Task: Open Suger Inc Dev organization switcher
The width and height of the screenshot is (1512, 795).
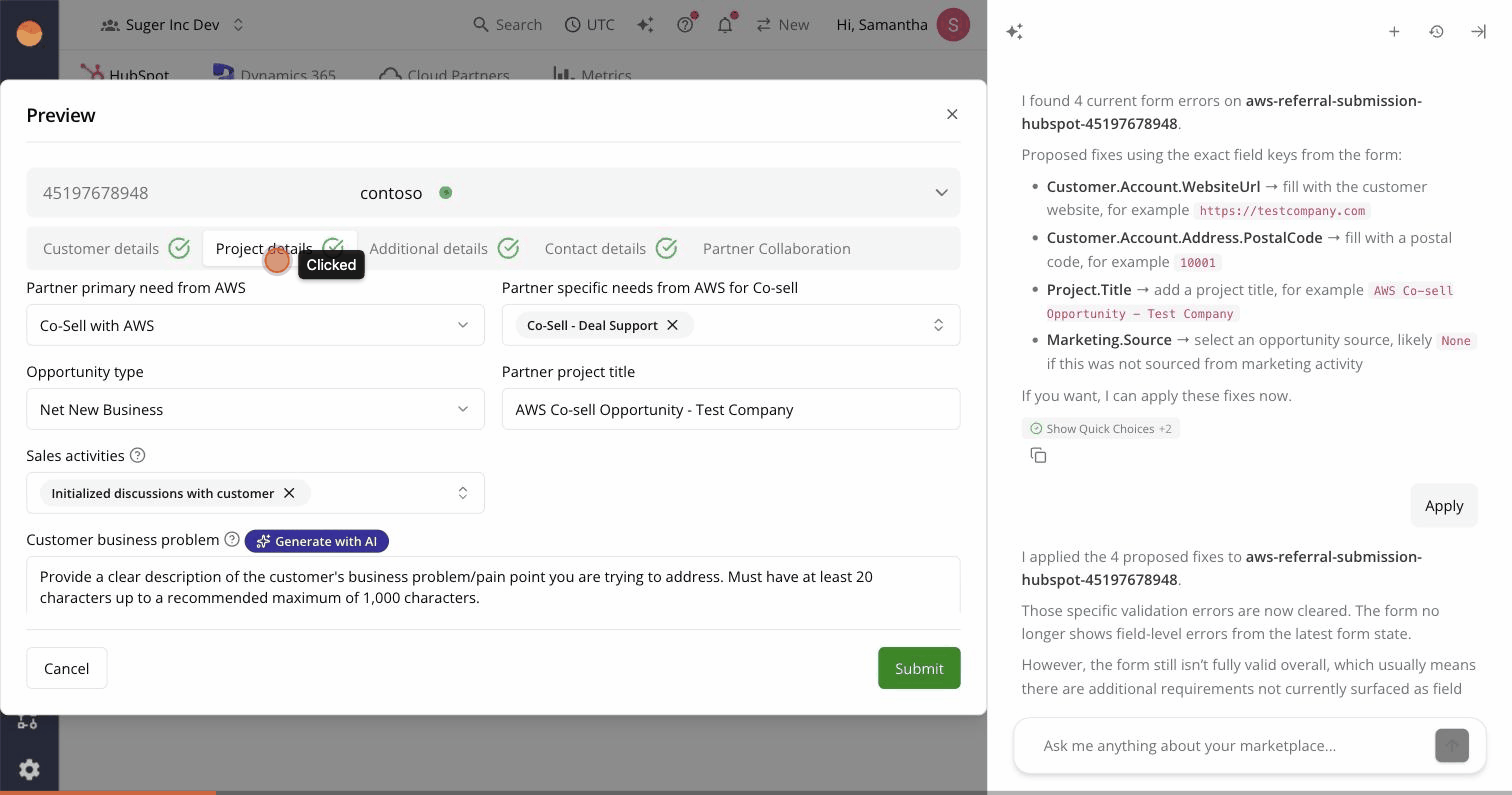Action: tap(172, 24)
